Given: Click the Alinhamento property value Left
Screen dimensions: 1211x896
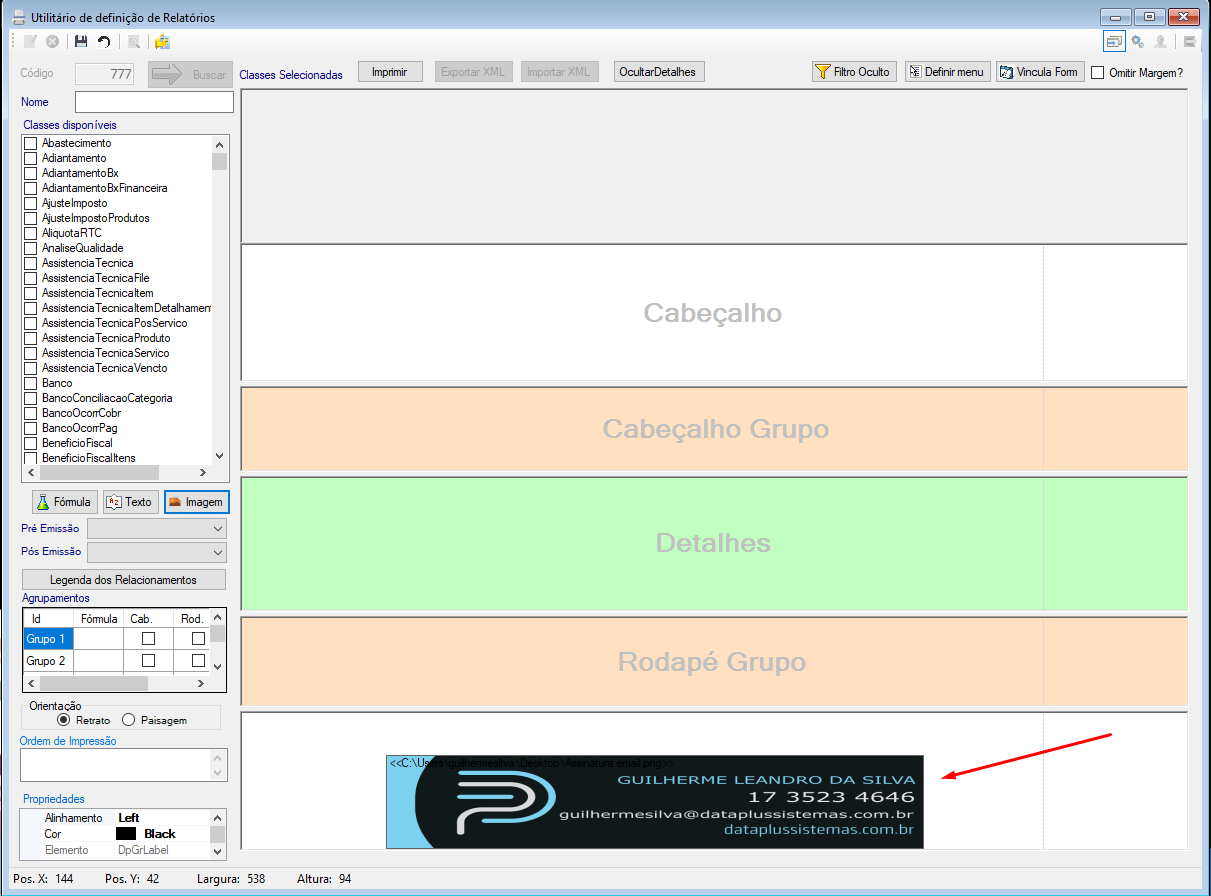Looking at the screenshot, I should [128, 817].
